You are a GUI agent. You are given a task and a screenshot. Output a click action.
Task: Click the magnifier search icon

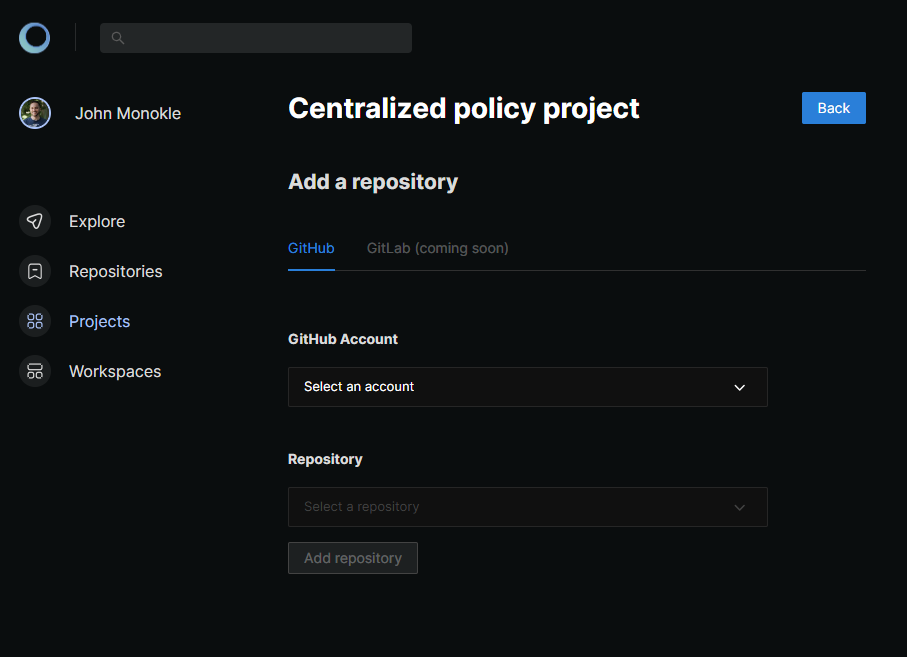pyautogui.click(x=118, y=38)
